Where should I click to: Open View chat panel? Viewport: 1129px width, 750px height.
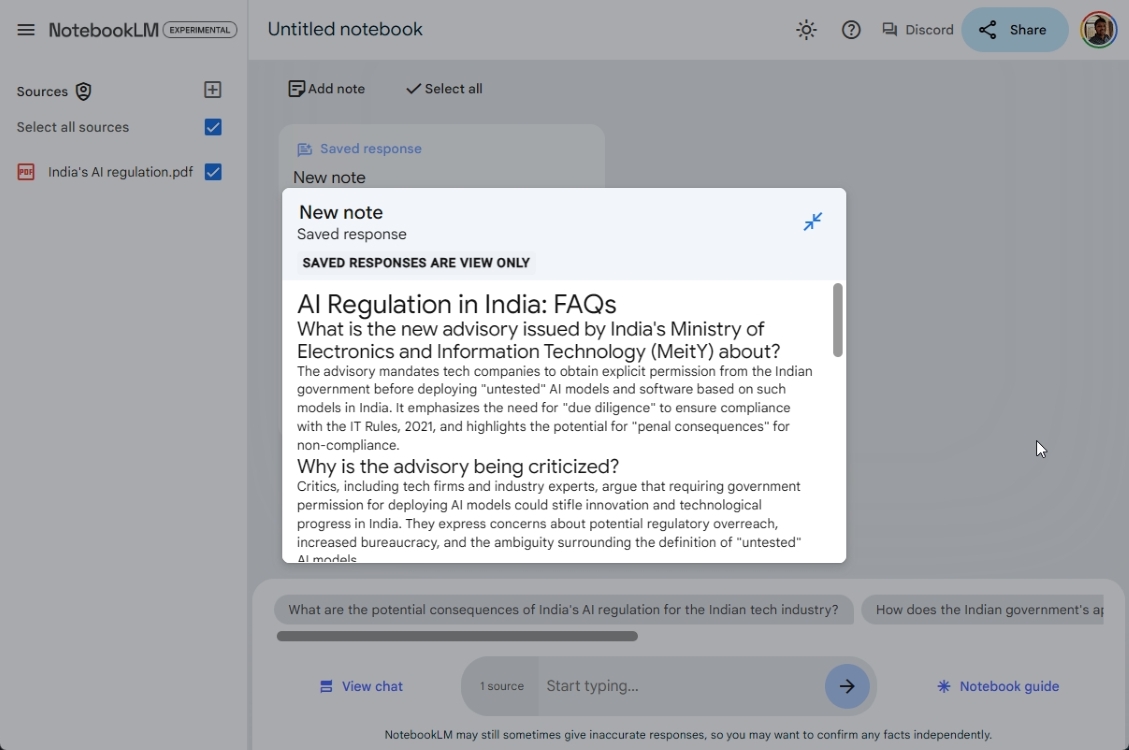[361, 686]
